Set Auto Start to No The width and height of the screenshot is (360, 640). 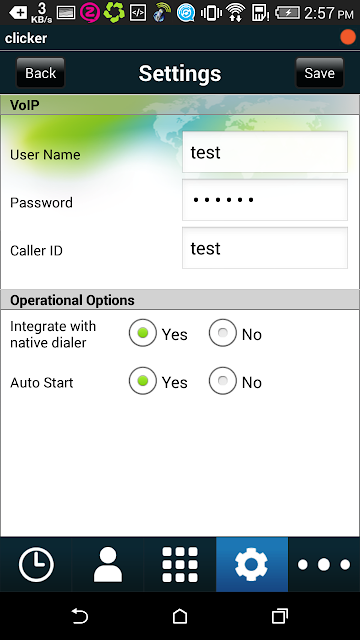point(222,381)
